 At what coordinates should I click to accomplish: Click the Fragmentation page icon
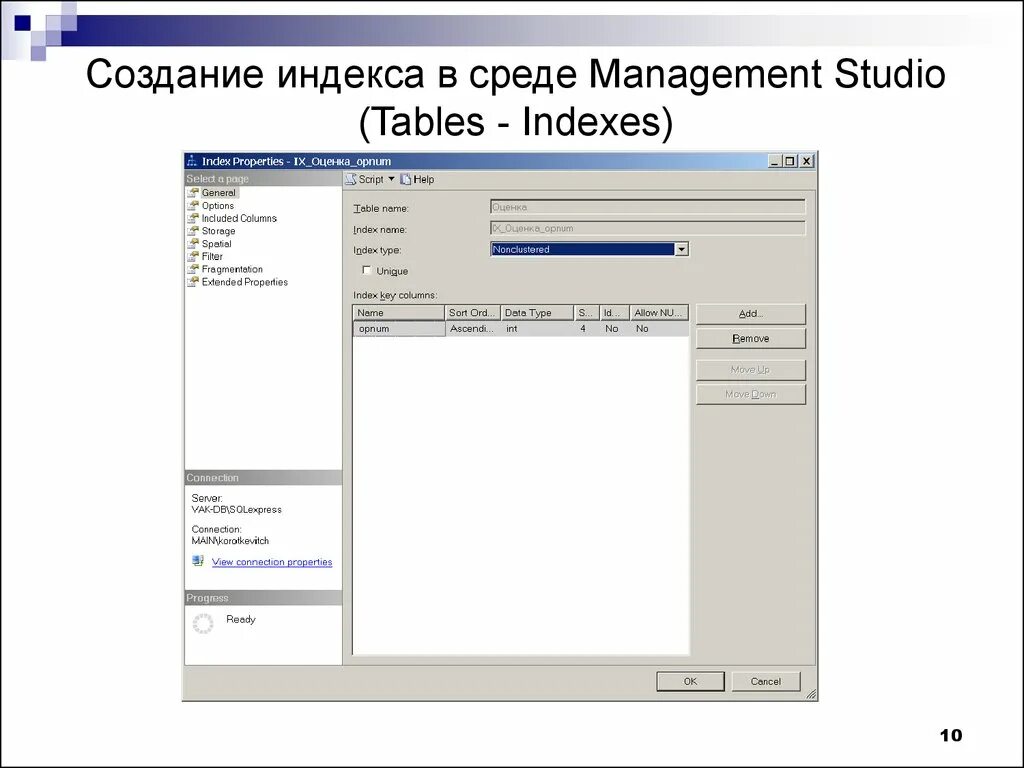coord(193,269)
